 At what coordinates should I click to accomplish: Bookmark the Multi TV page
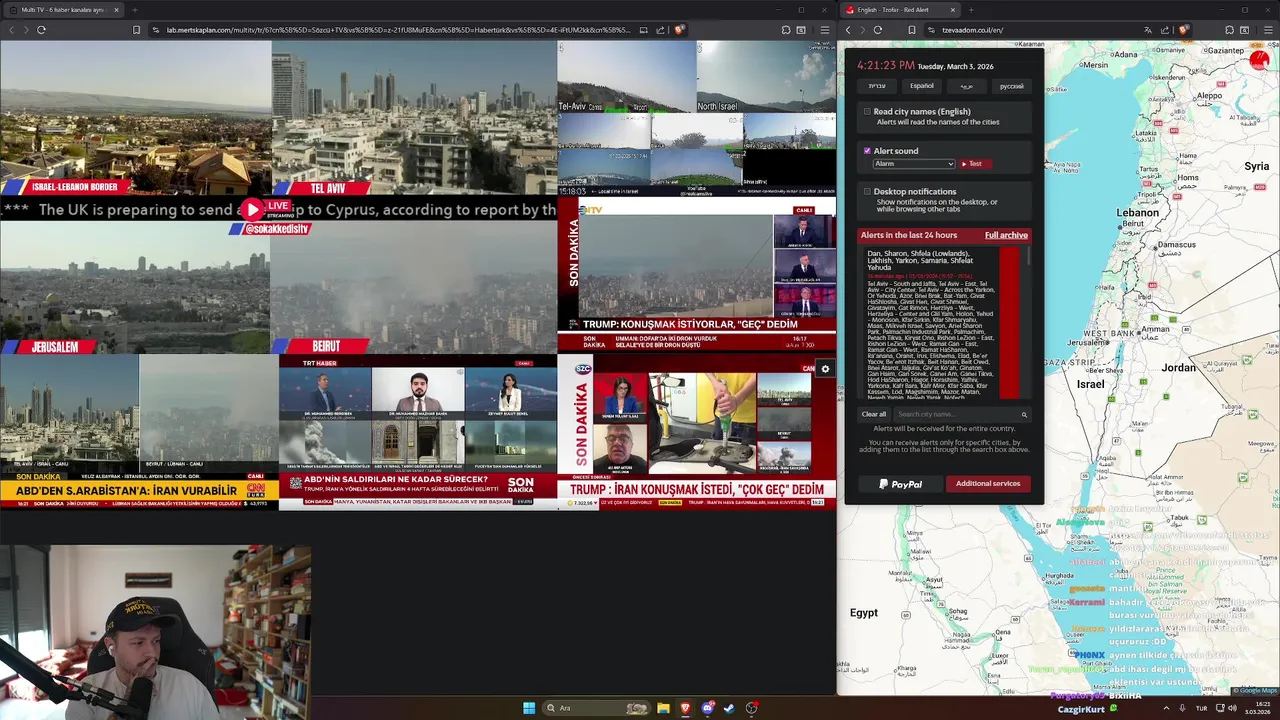136,30
